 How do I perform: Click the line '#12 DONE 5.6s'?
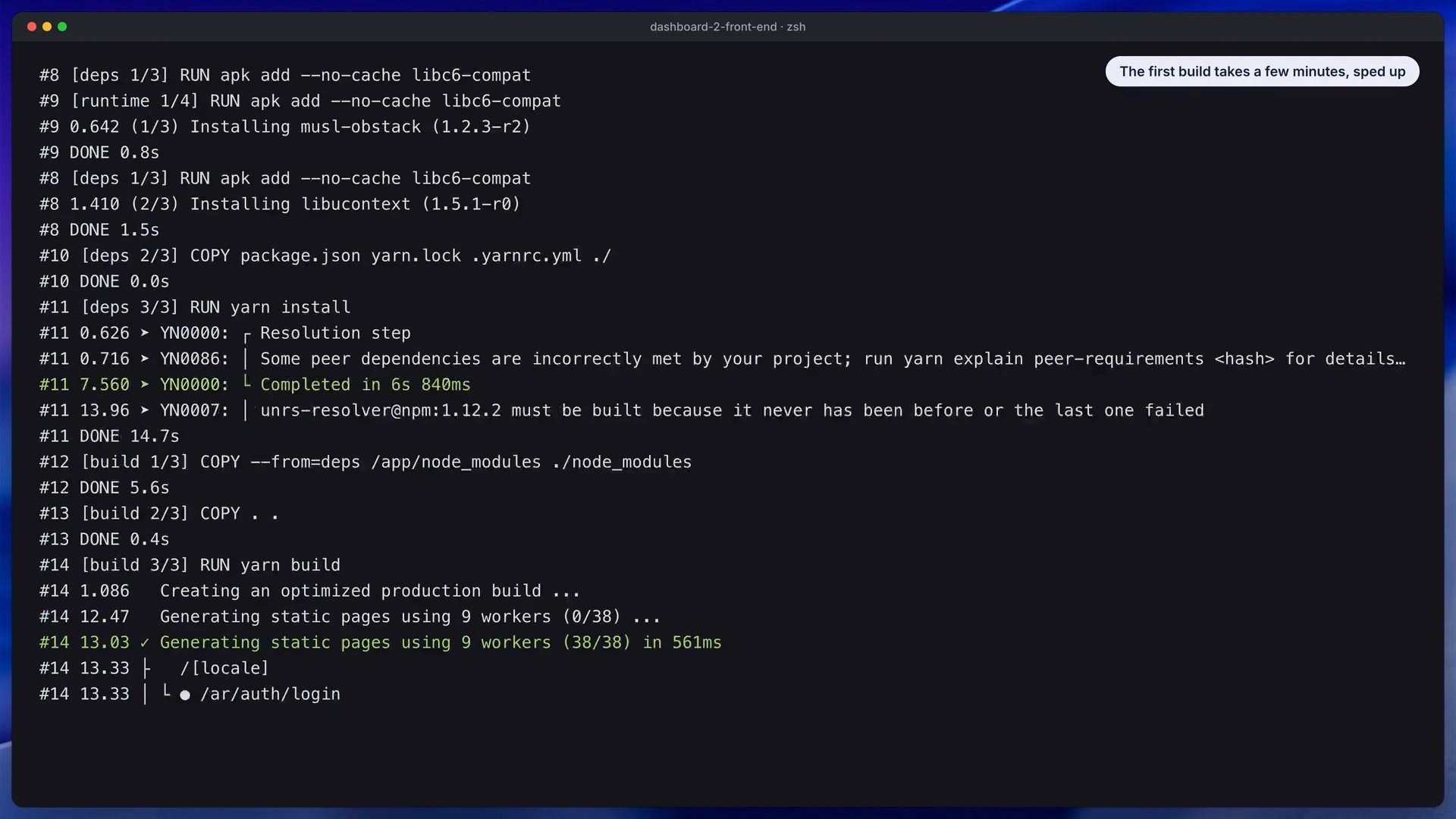tap(105, 488)
